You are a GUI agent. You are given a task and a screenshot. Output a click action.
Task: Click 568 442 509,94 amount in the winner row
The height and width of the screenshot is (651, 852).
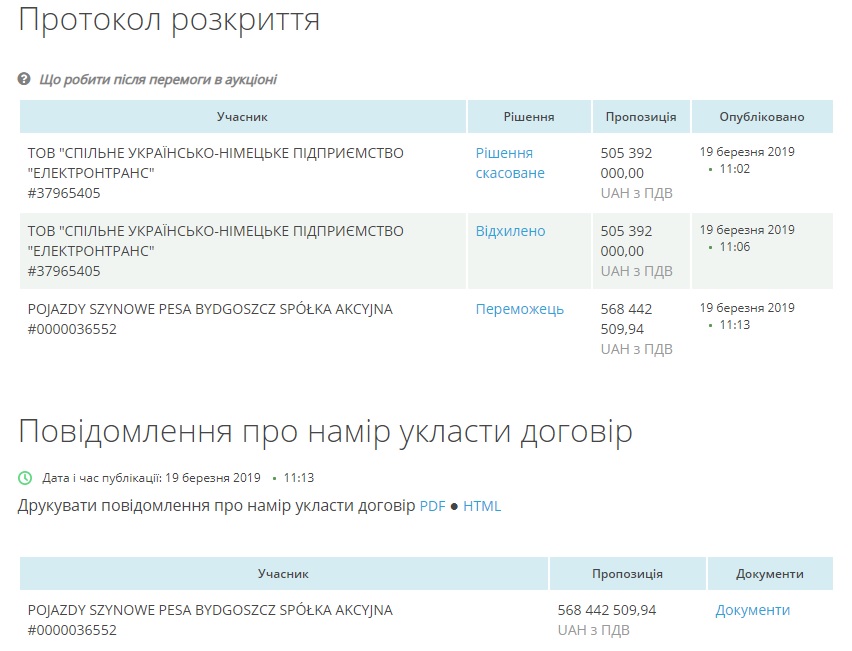coord(626,319)
